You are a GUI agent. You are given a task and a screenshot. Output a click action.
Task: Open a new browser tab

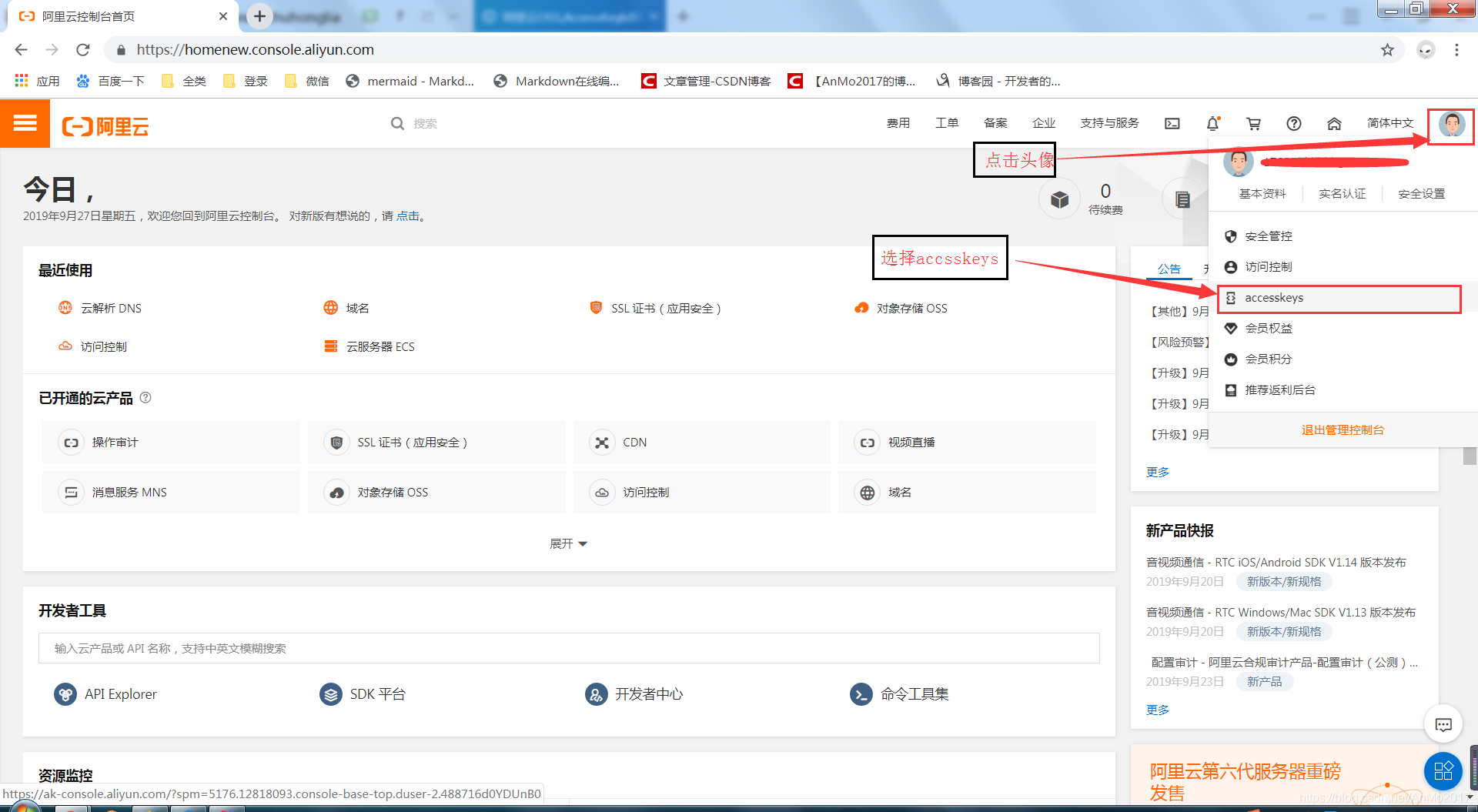click(259, 16)
